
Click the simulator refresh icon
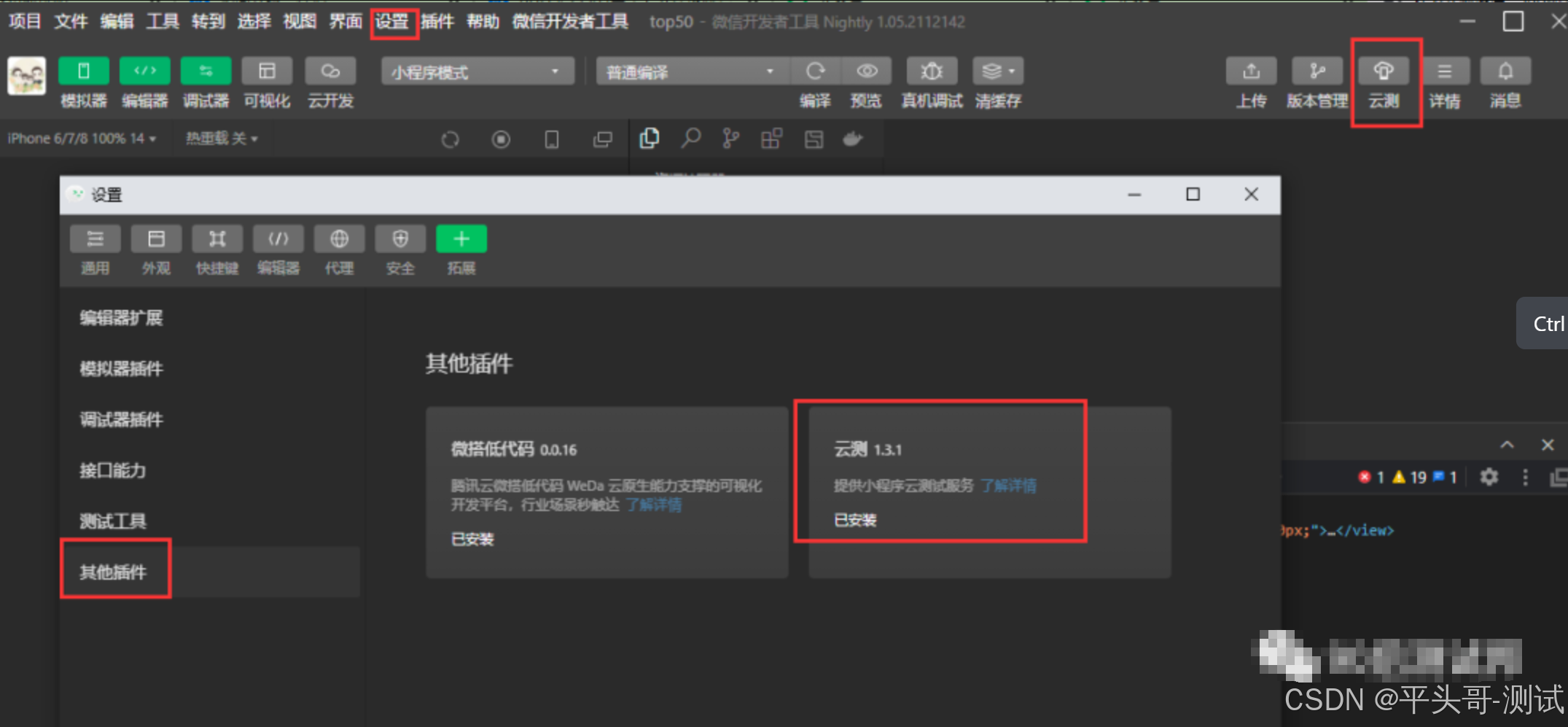[x=450, y=139]
